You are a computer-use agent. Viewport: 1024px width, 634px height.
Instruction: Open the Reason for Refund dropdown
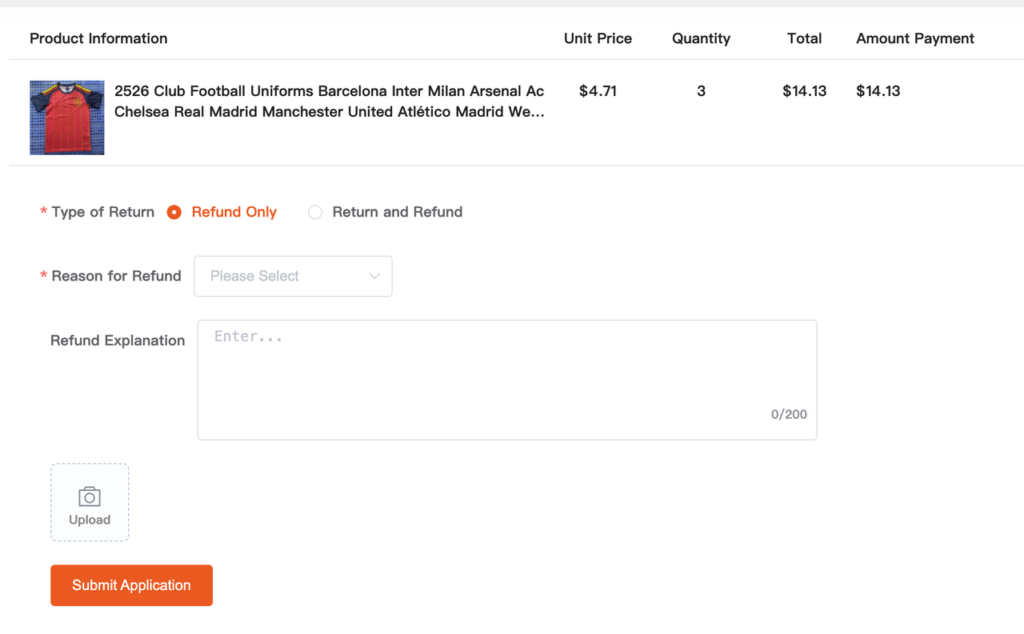click(x=293, y=276)
